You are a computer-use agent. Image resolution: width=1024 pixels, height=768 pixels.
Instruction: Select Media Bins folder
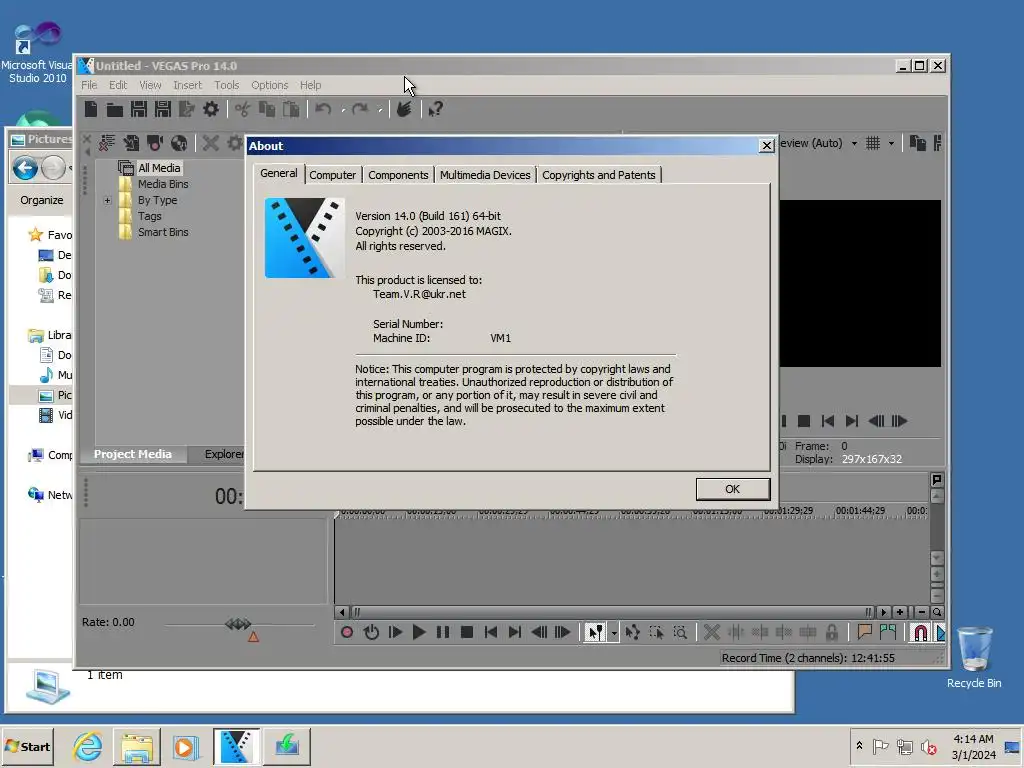[x=163, y=184]
